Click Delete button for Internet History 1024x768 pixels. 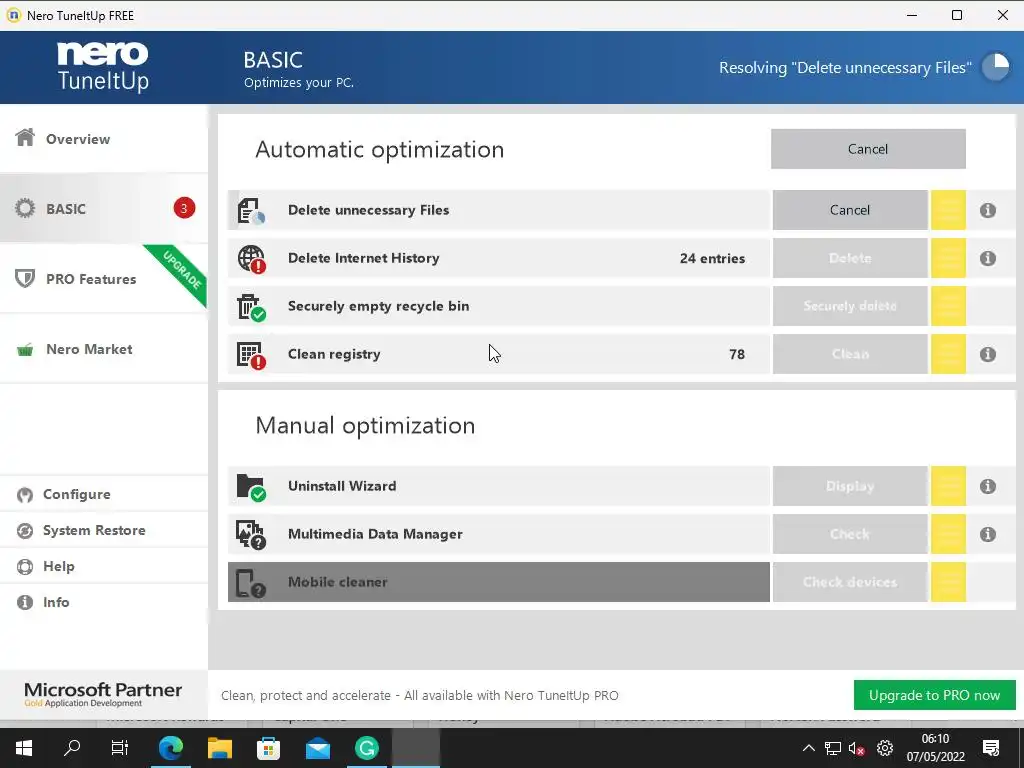pyautogui.click(x=850, y=259)
